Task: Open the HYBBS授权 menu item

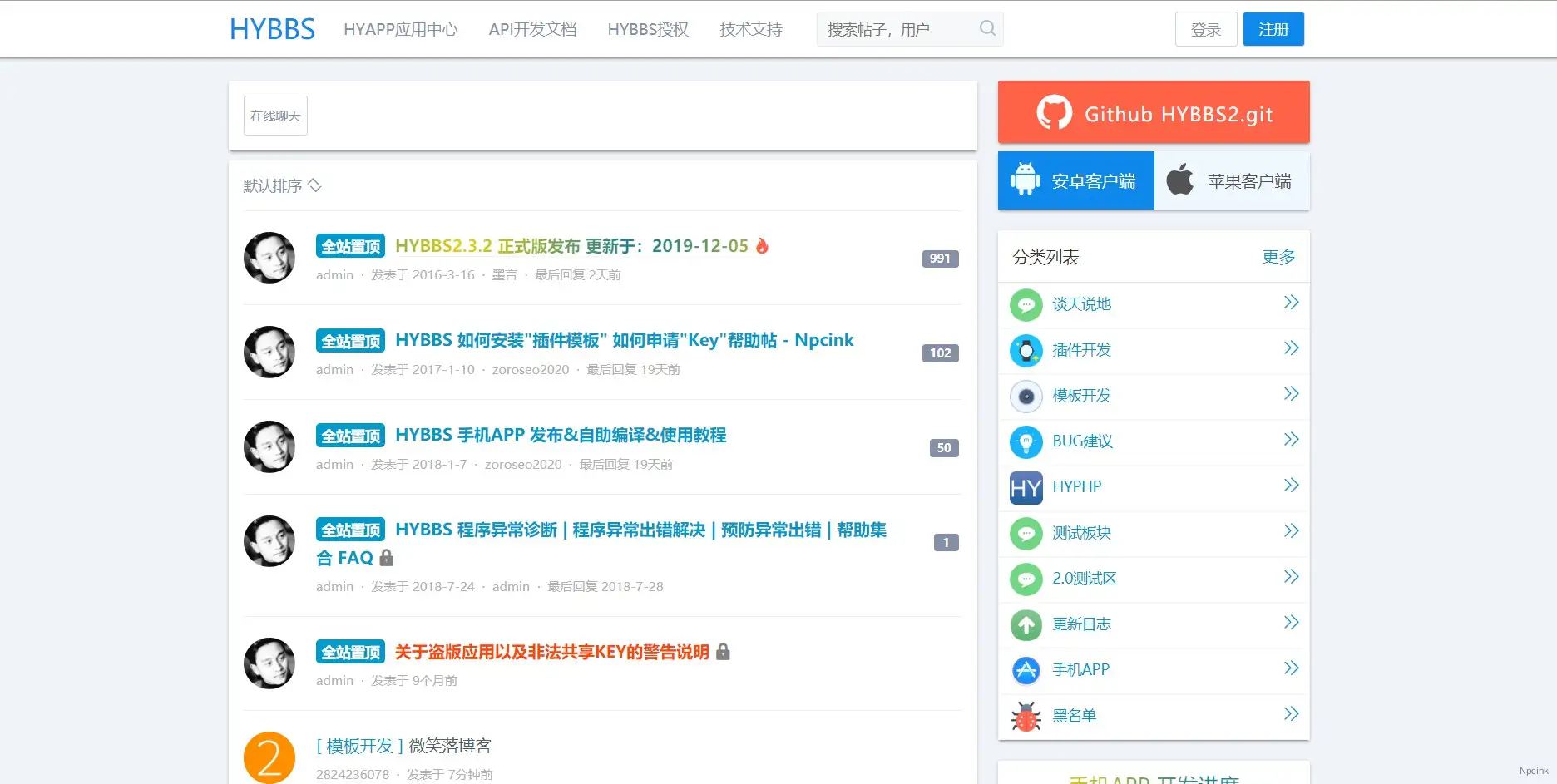Action: point(648,29)
